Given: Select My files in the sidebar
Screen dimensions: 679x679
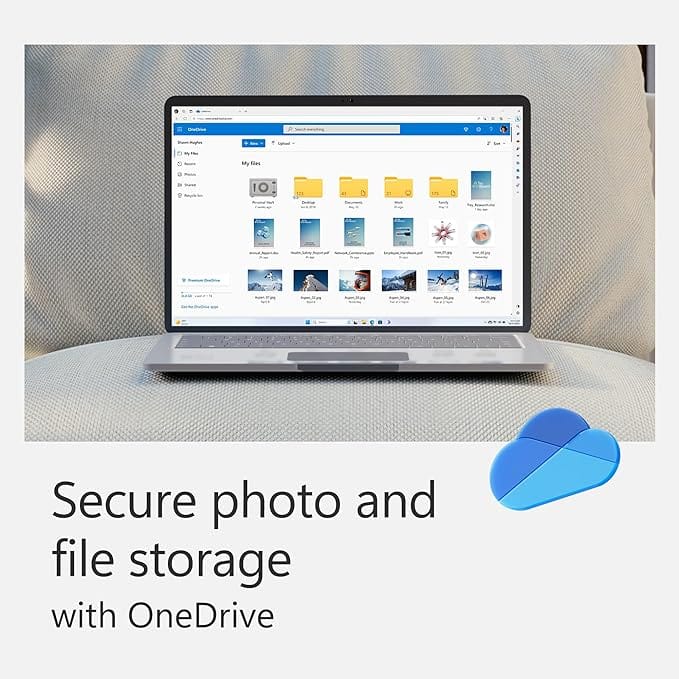Looking at the screenshot, I should point(188,153).
